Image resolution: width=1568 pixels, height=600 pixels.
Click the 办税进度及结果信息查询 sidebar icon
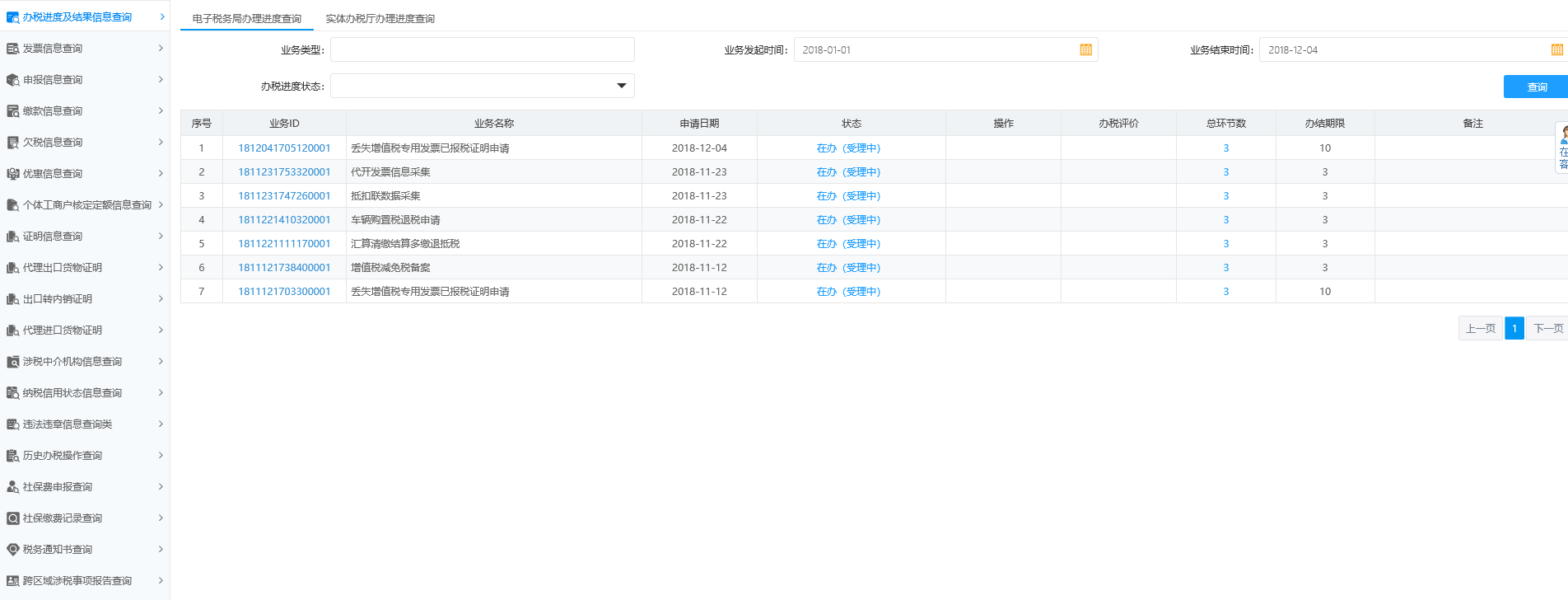click(12, 17)
